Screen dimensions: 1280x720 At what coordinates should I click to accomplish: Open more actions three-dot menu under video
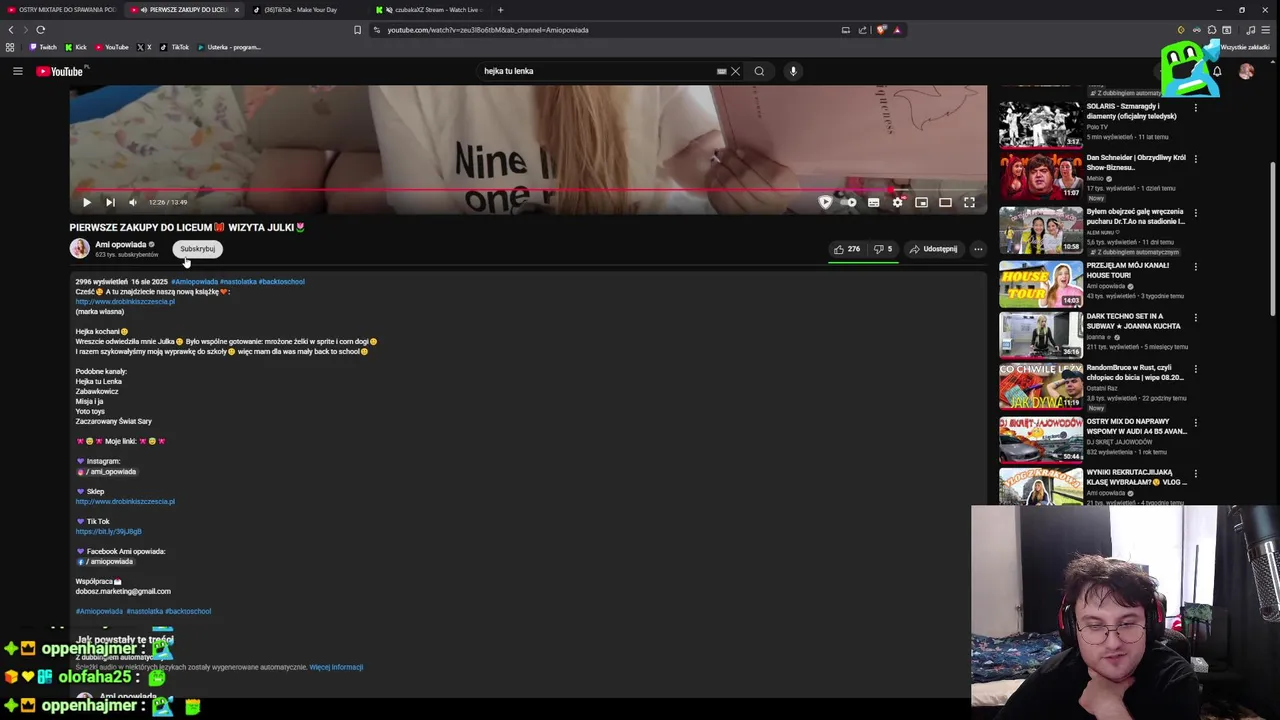tap(978, 249)
